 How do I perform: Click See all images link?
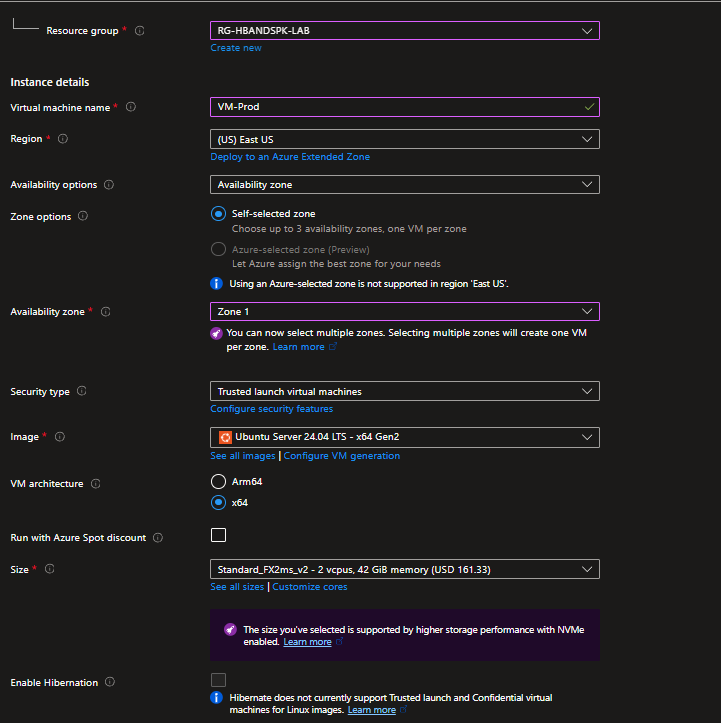pos(243,456)
